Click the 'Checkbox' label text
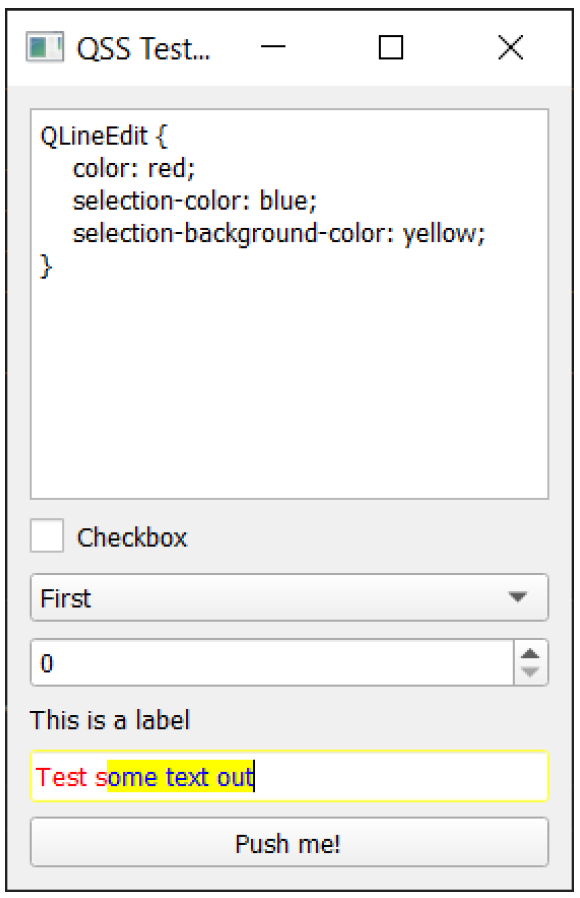 pyautogui.click(x=132, y=538)
